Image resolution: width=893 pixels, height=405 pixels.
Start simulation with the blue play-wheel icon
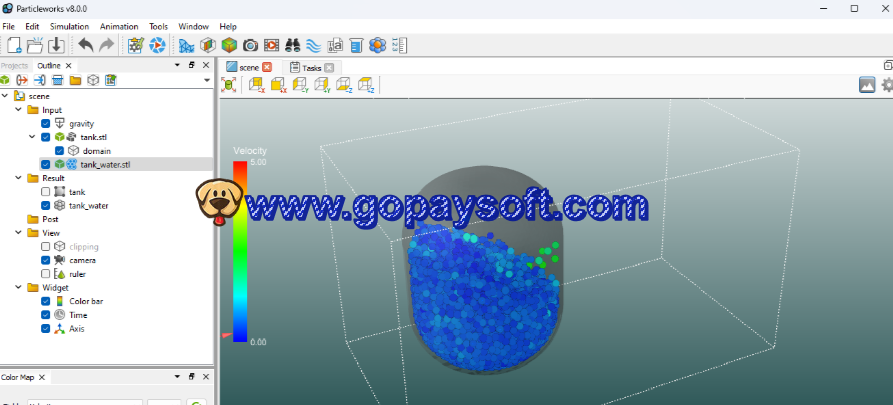tap(157, 45)
